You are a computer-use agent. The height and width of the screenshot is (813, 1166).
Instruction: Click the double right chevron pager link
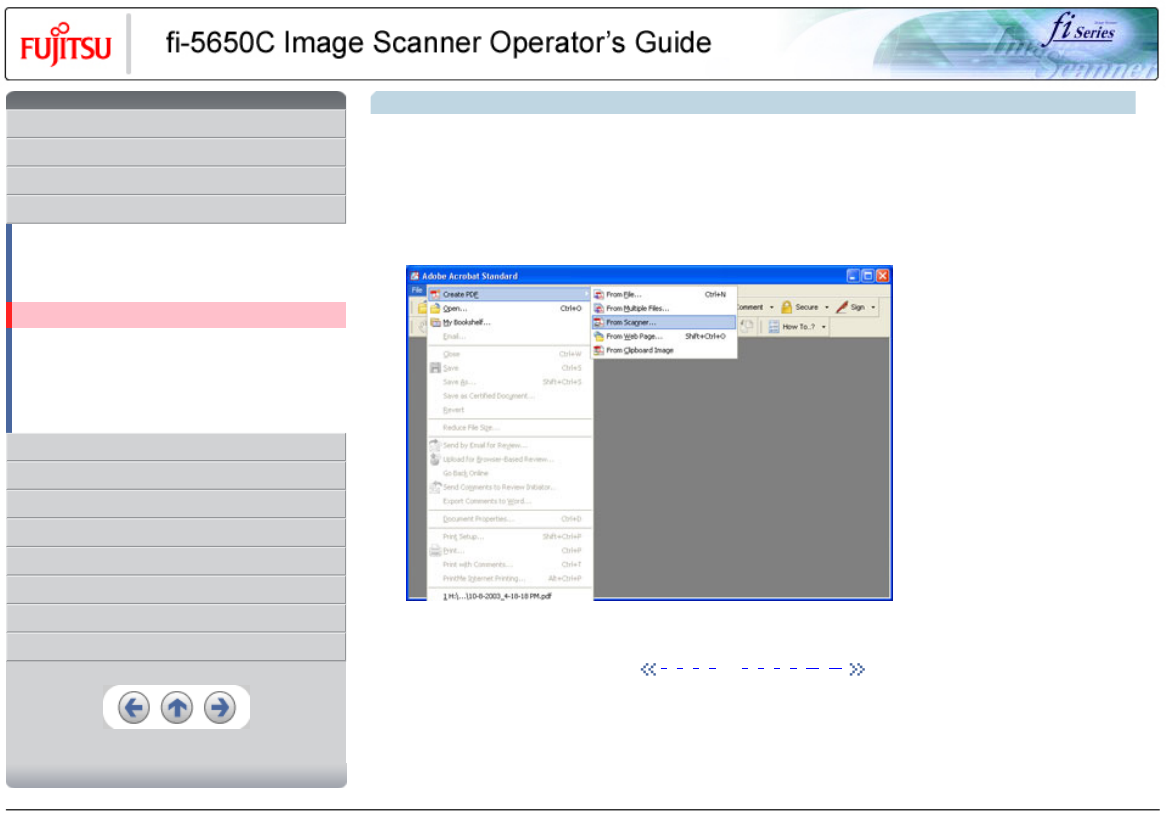pyautogui.click(x=857, y=669)
